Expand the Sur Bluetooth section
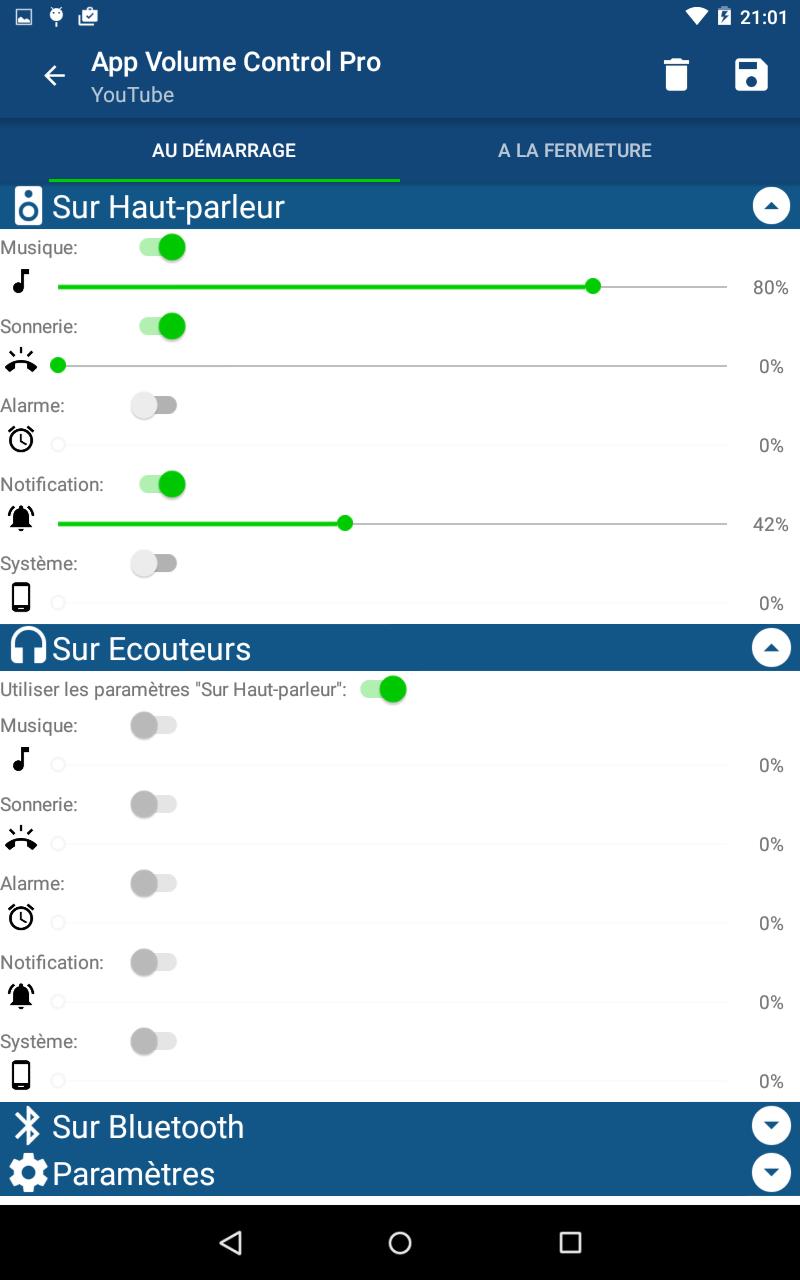Screen dimensions: 800x1280 coord(771,1126)
